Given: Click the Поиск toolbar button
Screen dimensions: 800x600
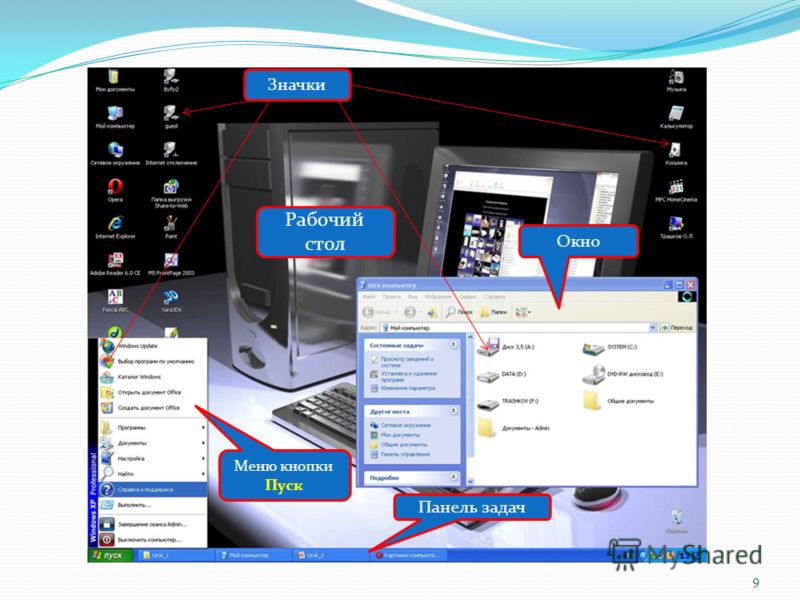Looking at the screenshot, I should [459, 312].
